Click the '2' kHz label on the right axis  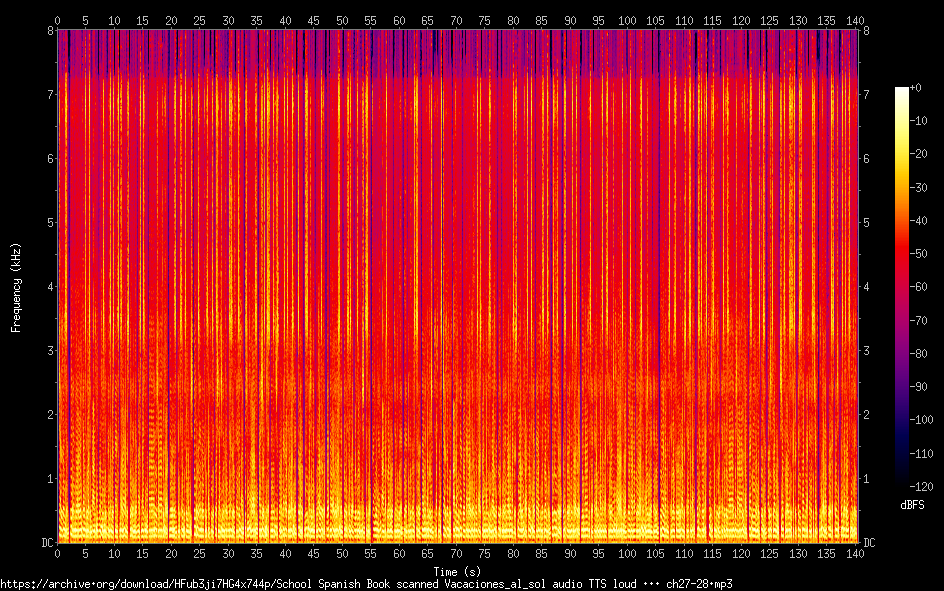pos(866,415)
